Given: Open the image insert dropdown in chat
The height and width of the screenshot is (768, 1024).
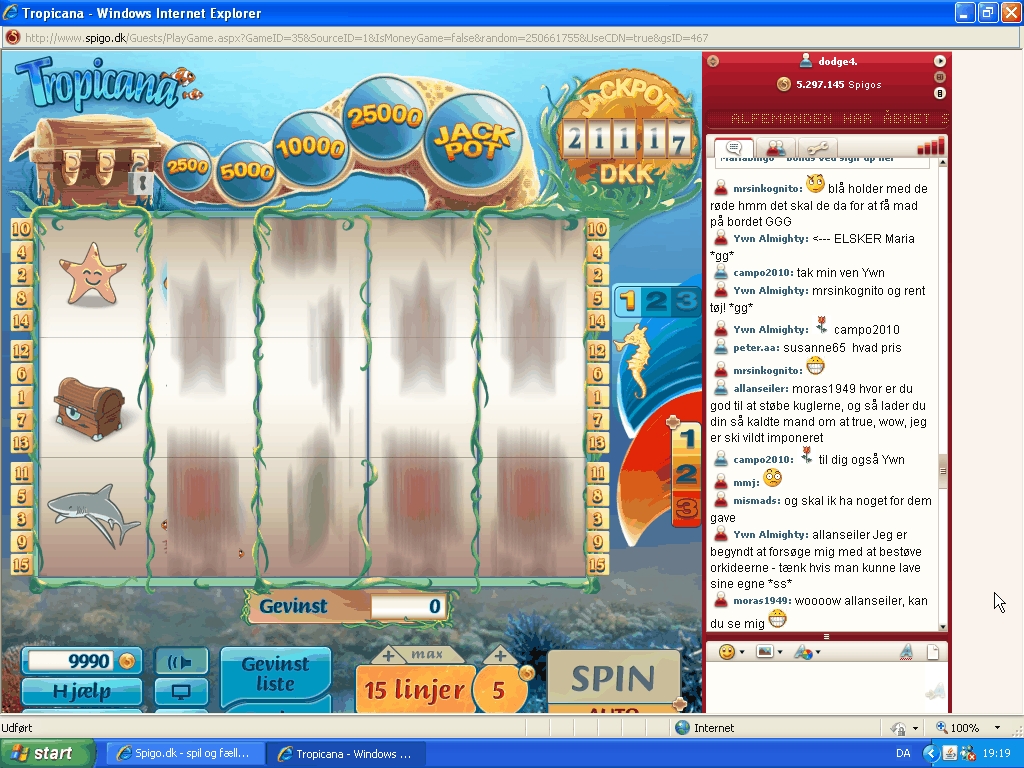Looking at the screenshot, I should pos(768,652).
